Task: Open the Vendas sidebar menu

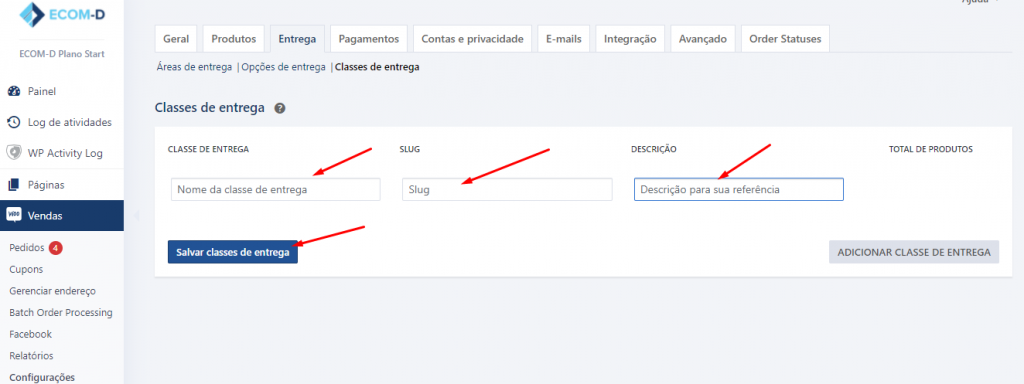Action: (x=62, y=216)
